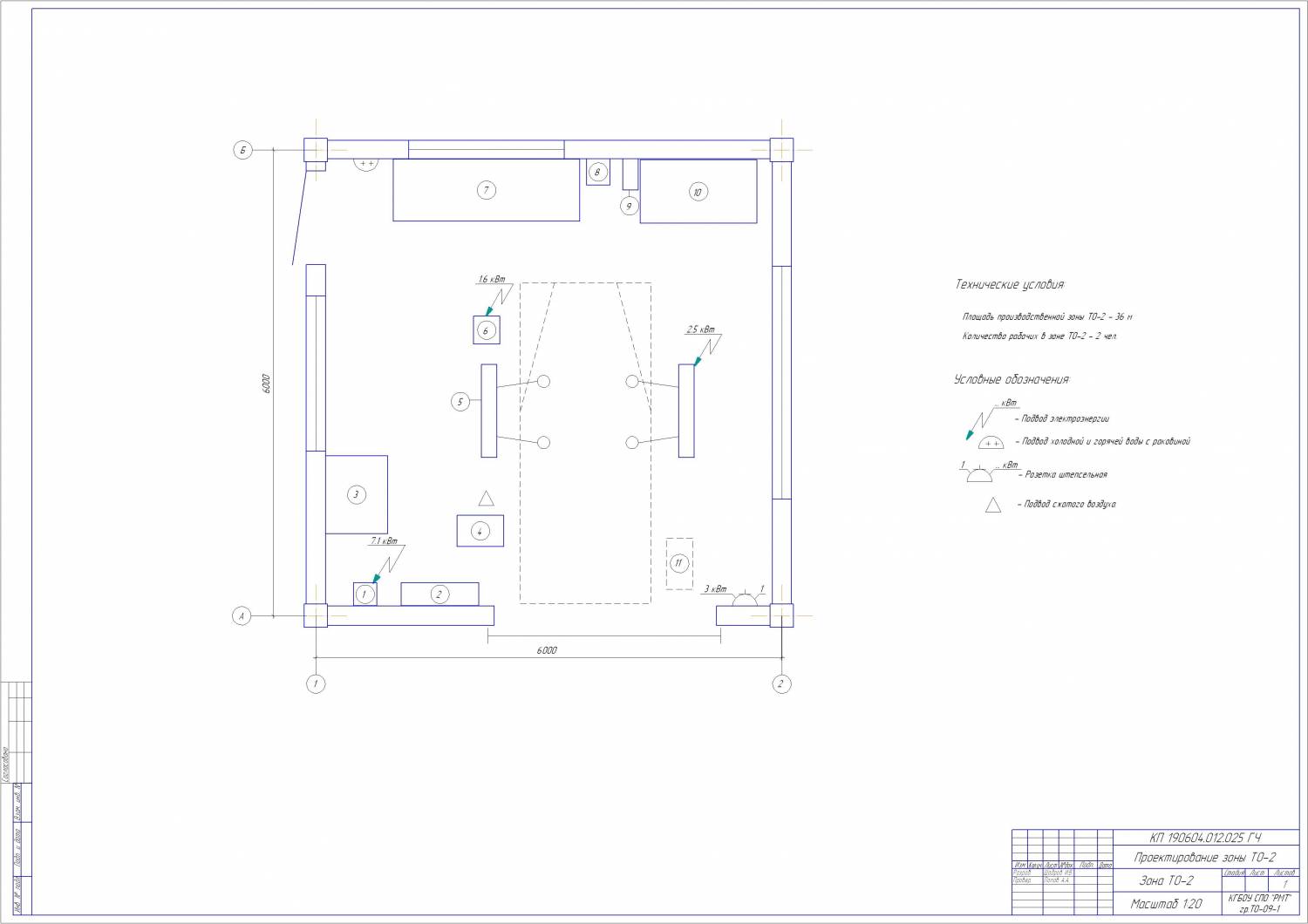Select circled number 9 below the narrow cabinet
This screenshot has width=1308, height=924.
(x=629, y=206)
